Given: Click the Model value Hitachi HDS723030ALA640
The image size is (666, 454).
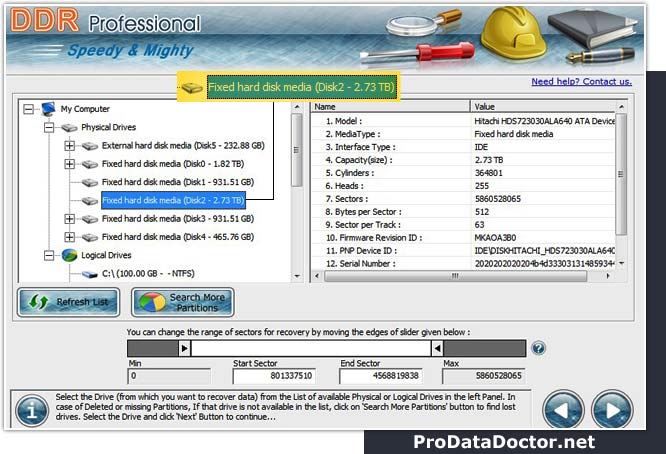Looking at the screenshot, I should (x=544, y=121).
